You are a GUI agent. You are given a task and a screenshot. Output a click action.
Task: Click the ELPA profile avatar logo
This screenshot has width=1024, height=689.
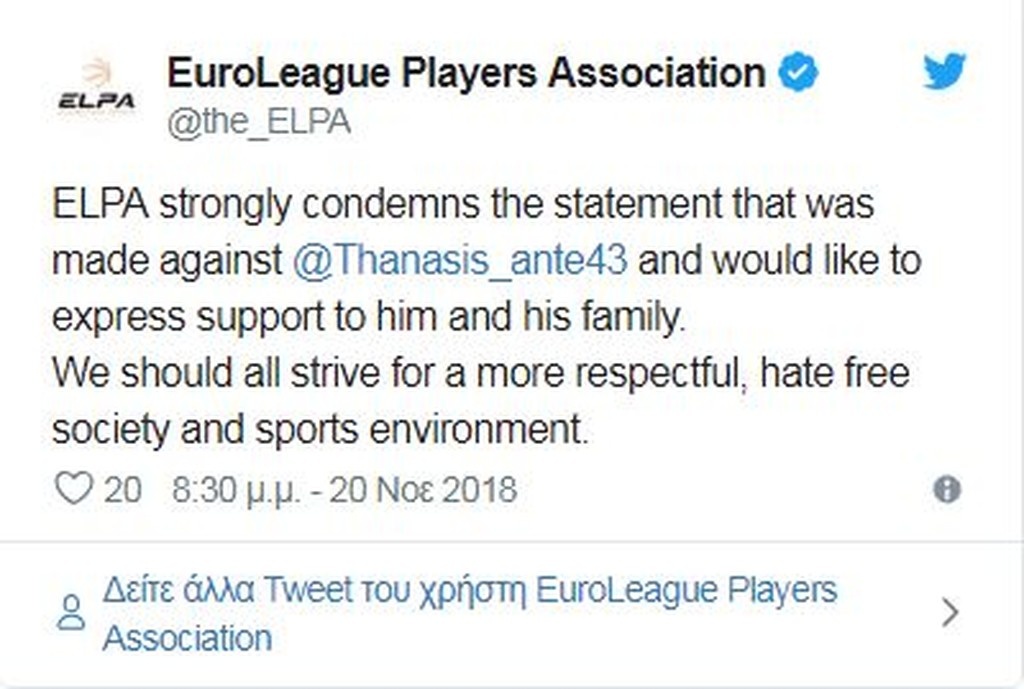coord(97,89)
